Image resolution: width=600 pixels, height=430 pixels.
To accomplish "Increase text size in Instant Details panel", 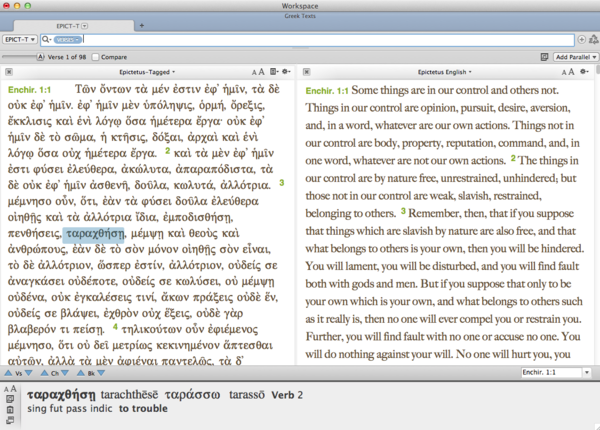I will click(x=13, y=389).
